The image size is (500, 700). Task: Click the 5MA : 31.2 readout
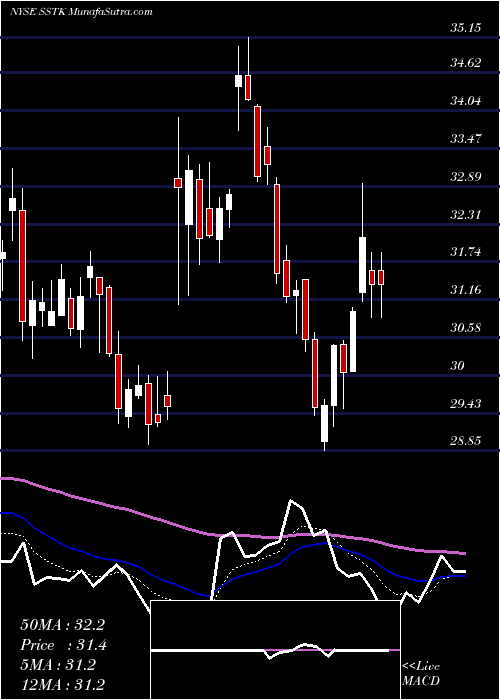[x=58, y=664]
